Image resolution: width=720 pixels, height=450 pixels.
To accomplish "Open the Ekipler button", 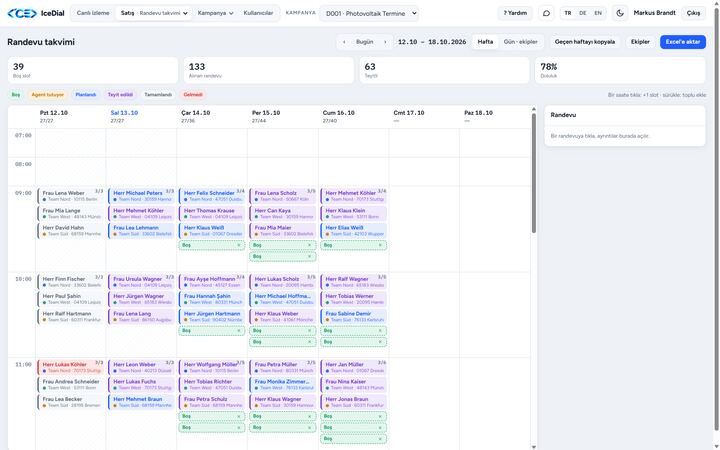I will (640, 42).
